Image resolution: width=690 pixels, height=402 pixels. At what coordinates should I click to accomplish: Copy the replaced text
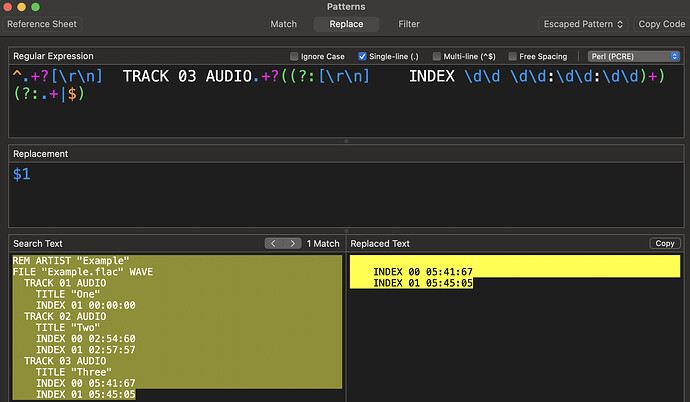tap(664, 244)
